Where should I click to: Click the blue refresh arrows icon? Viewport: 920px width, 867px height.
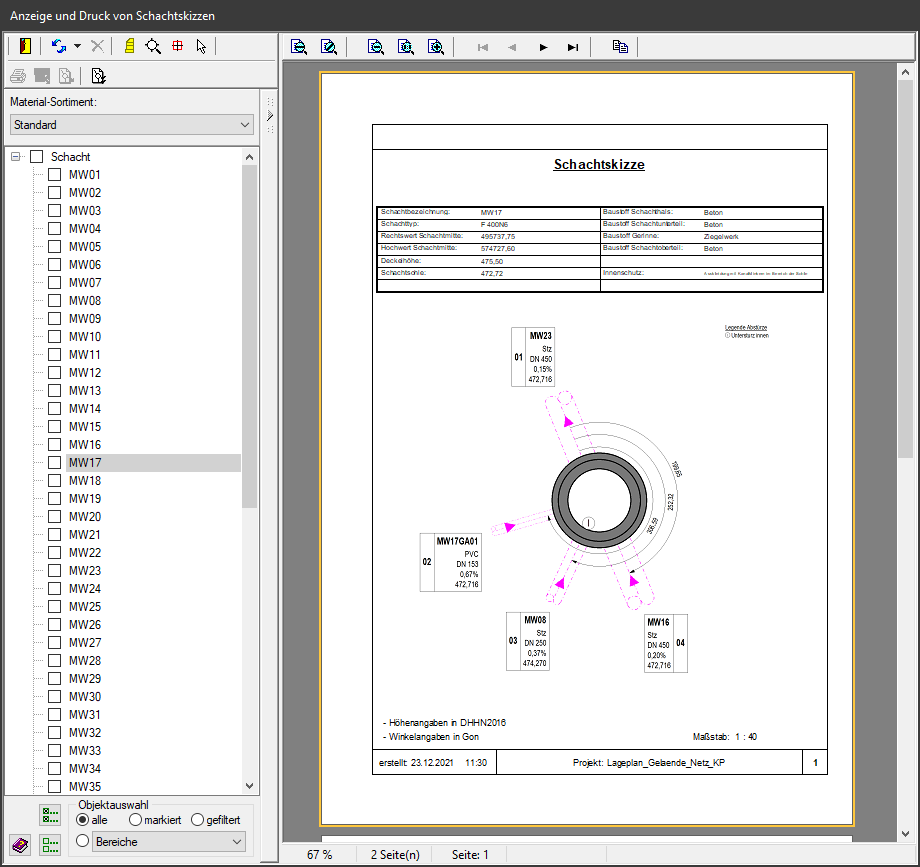(x=59, y=46)
